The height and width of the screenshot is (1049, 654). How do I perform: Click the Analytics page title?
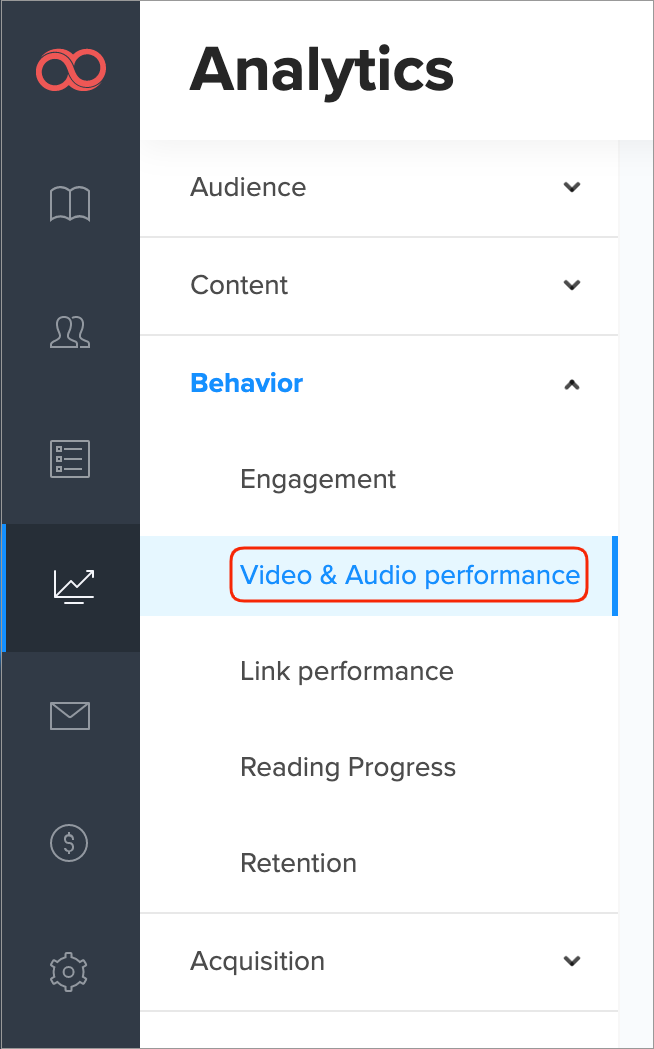point(321,70)
